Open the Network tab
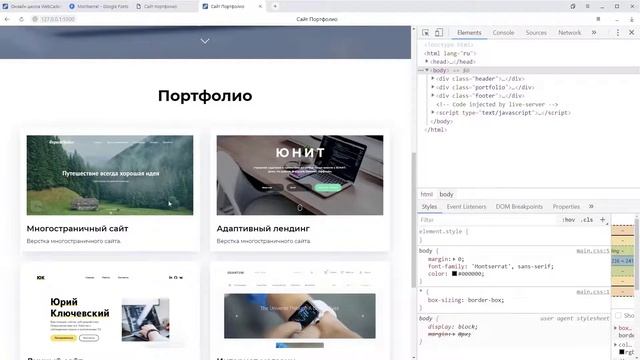The image size is (640, 360). point(569,33)
